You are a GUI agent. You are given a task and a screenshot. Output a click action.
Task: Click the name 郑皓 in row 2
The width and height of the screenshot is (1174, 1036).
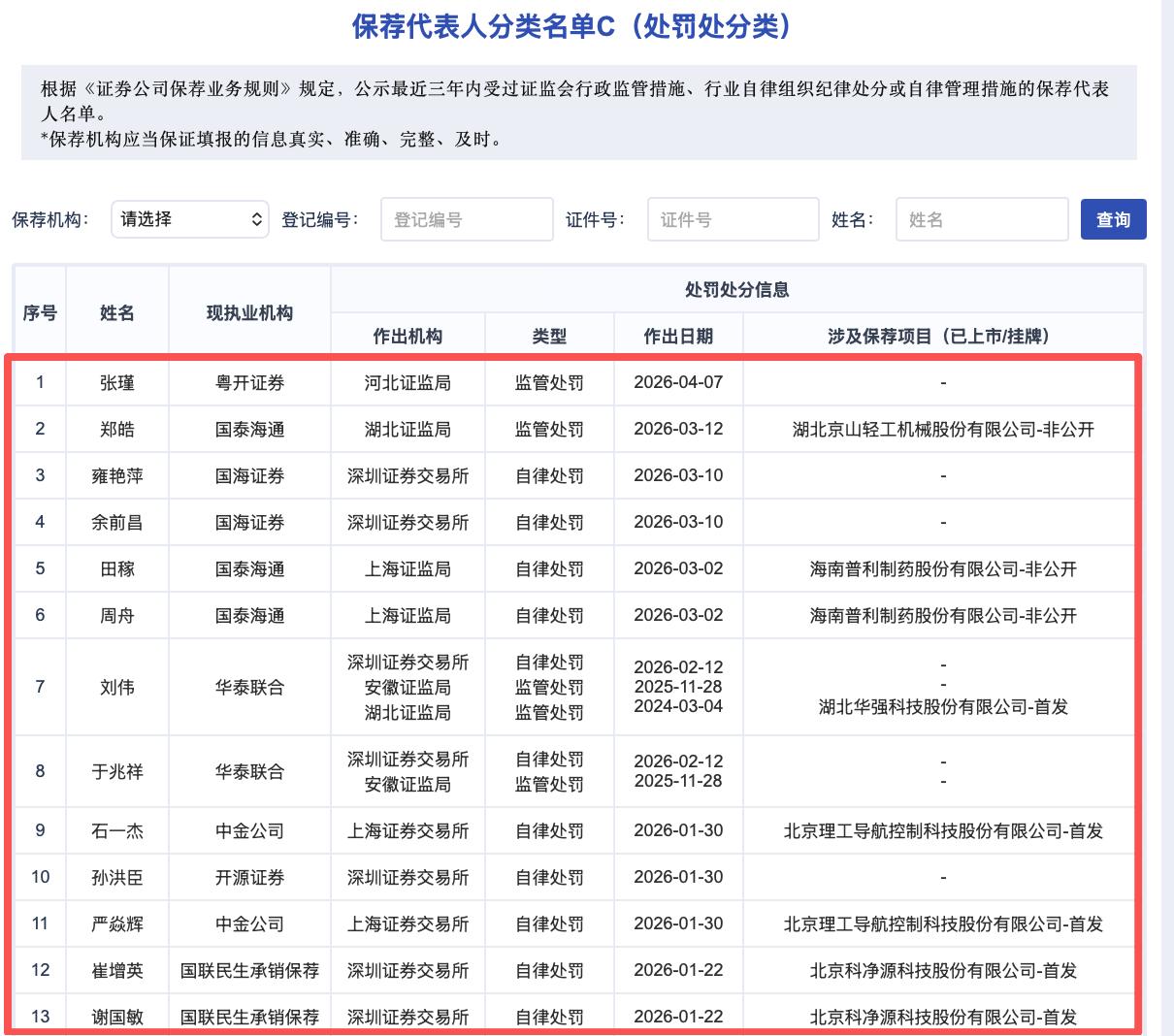point(117,430)
